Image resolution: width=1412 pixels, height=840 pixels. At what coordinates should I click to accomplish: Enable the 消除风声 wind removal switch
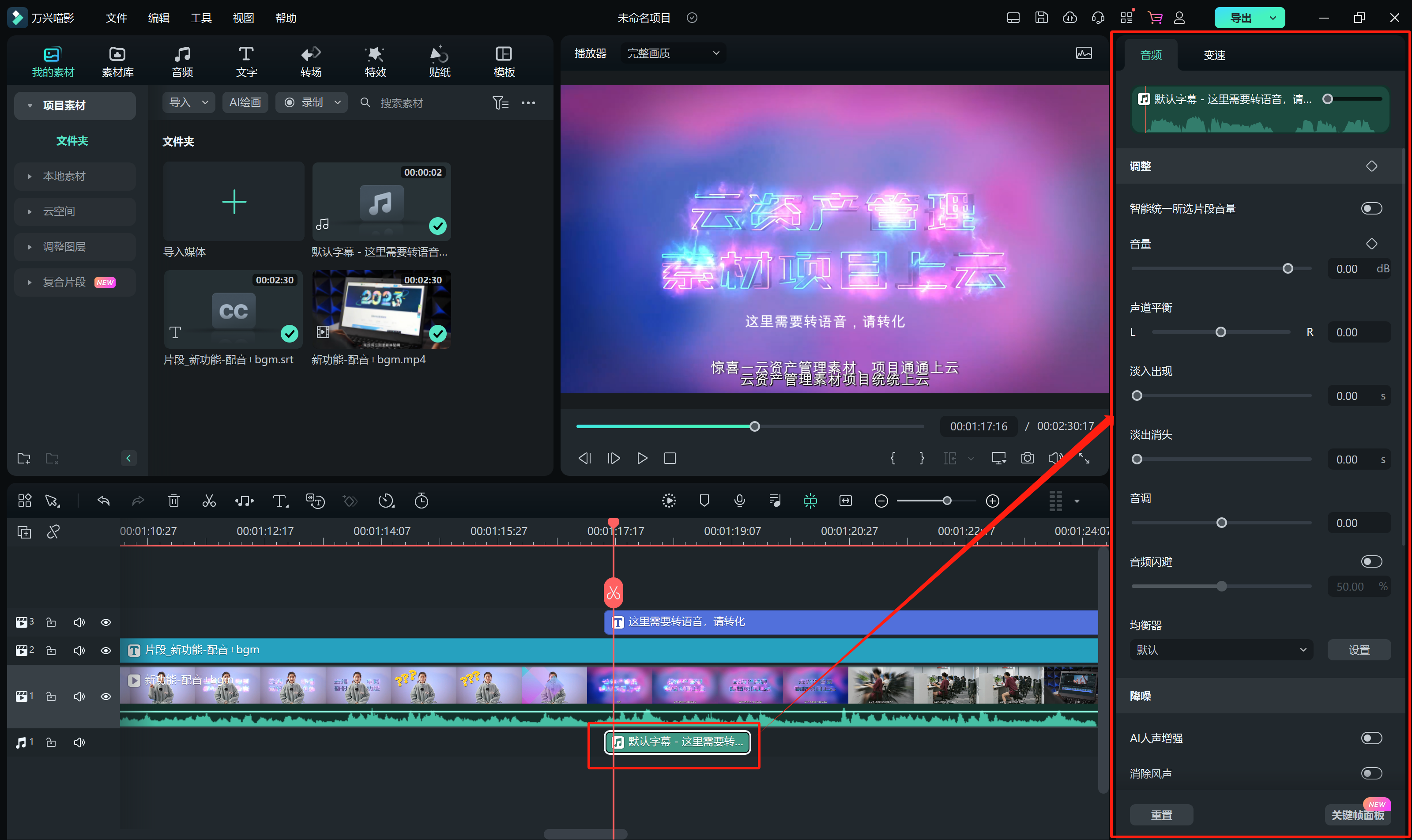[1371, 773]
